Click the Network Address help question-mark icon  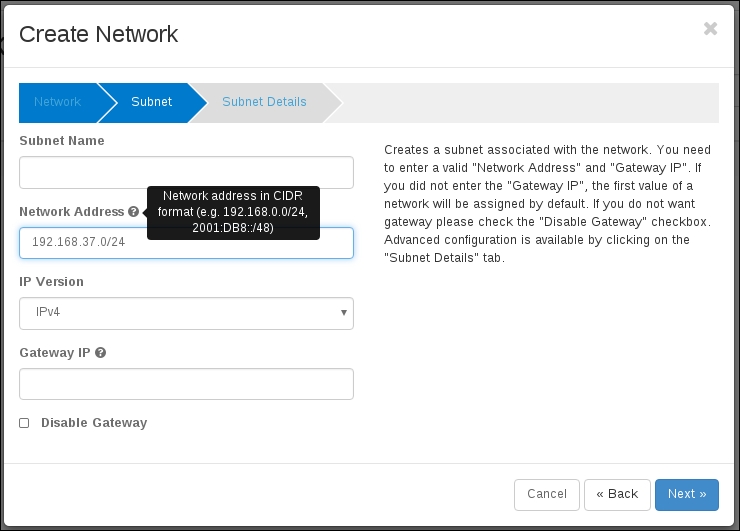pos(133,212)
